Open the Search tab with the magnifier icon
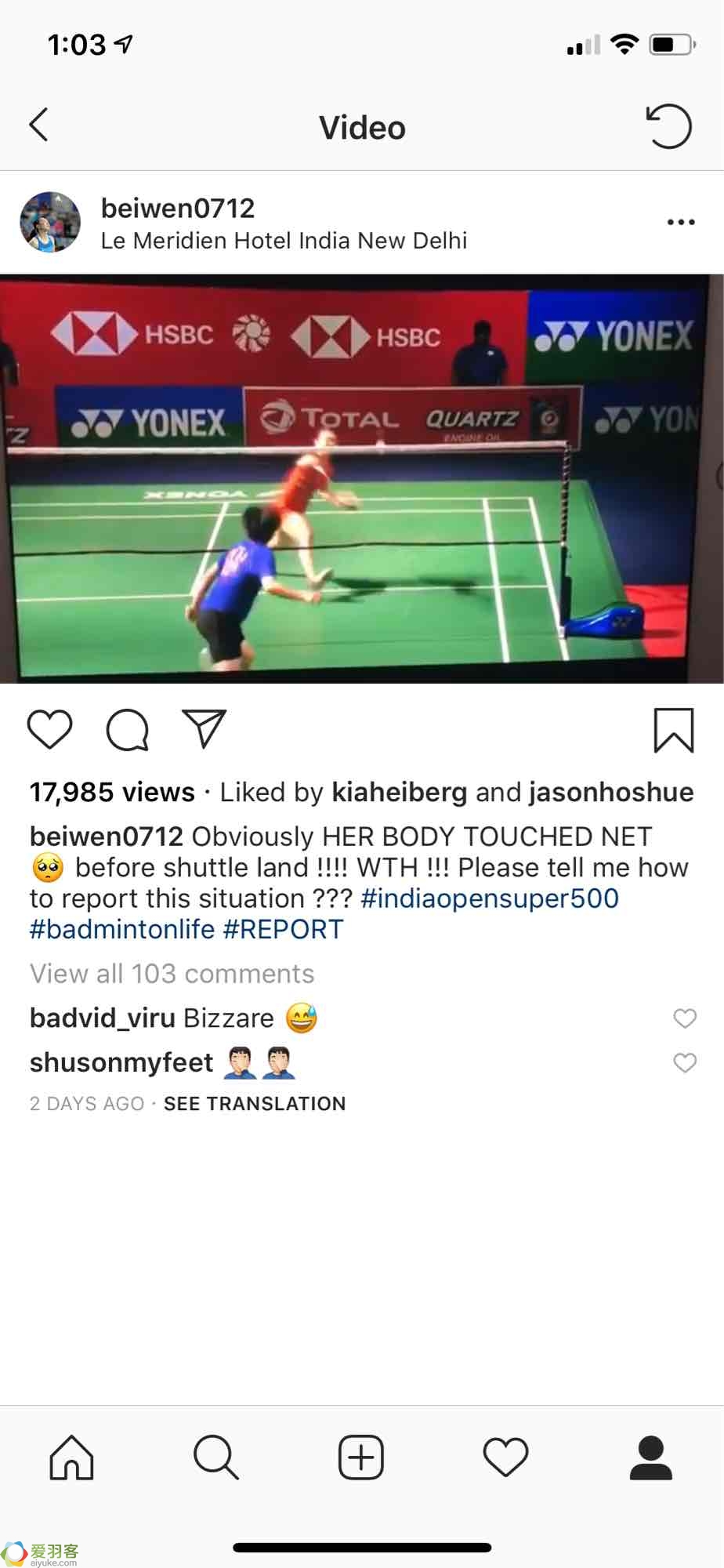The width and height of the screenshot is (724, 1568). 216,1457
